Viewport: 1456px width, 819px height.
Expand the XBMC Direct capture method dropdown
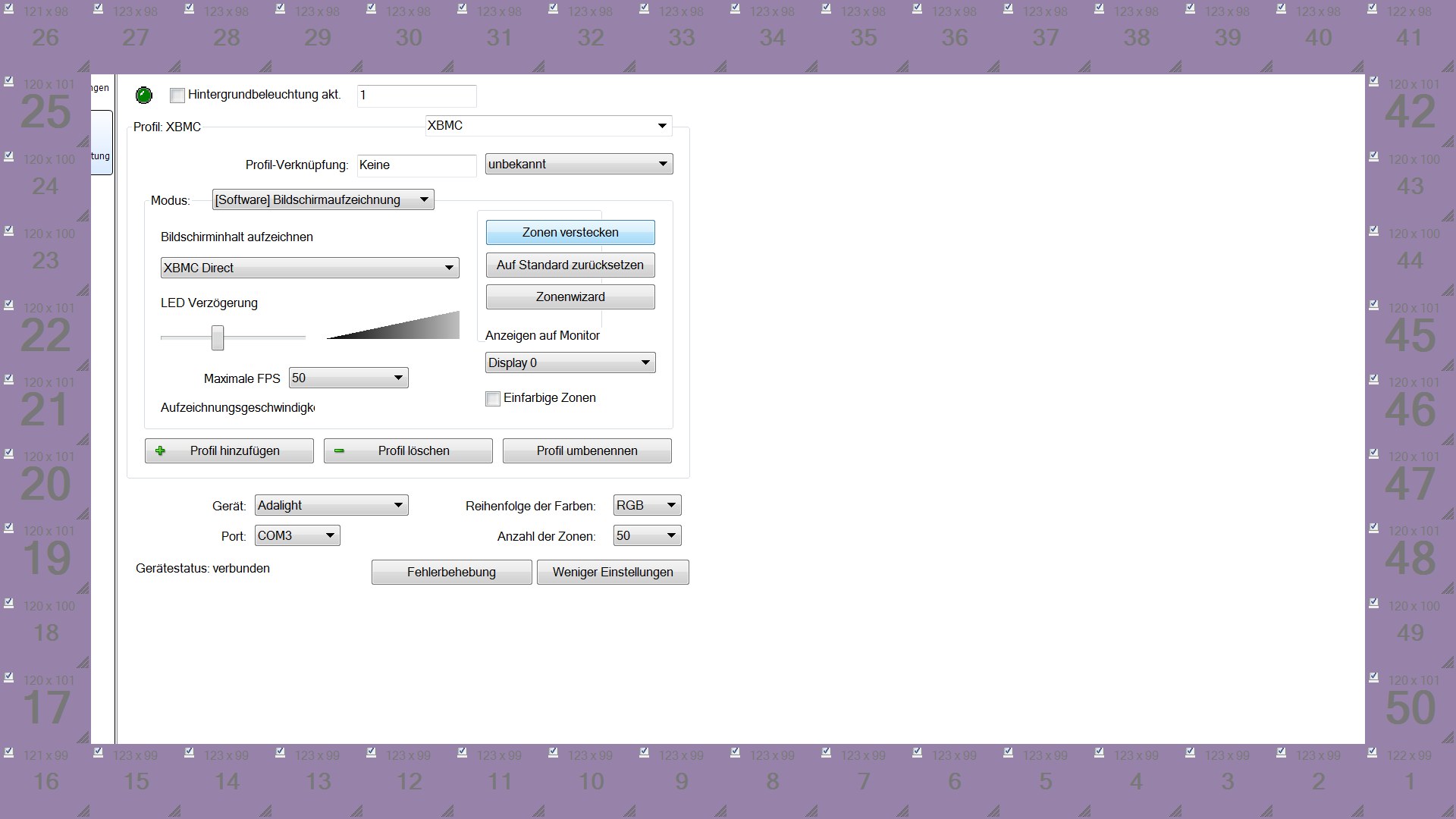(309, 268)
